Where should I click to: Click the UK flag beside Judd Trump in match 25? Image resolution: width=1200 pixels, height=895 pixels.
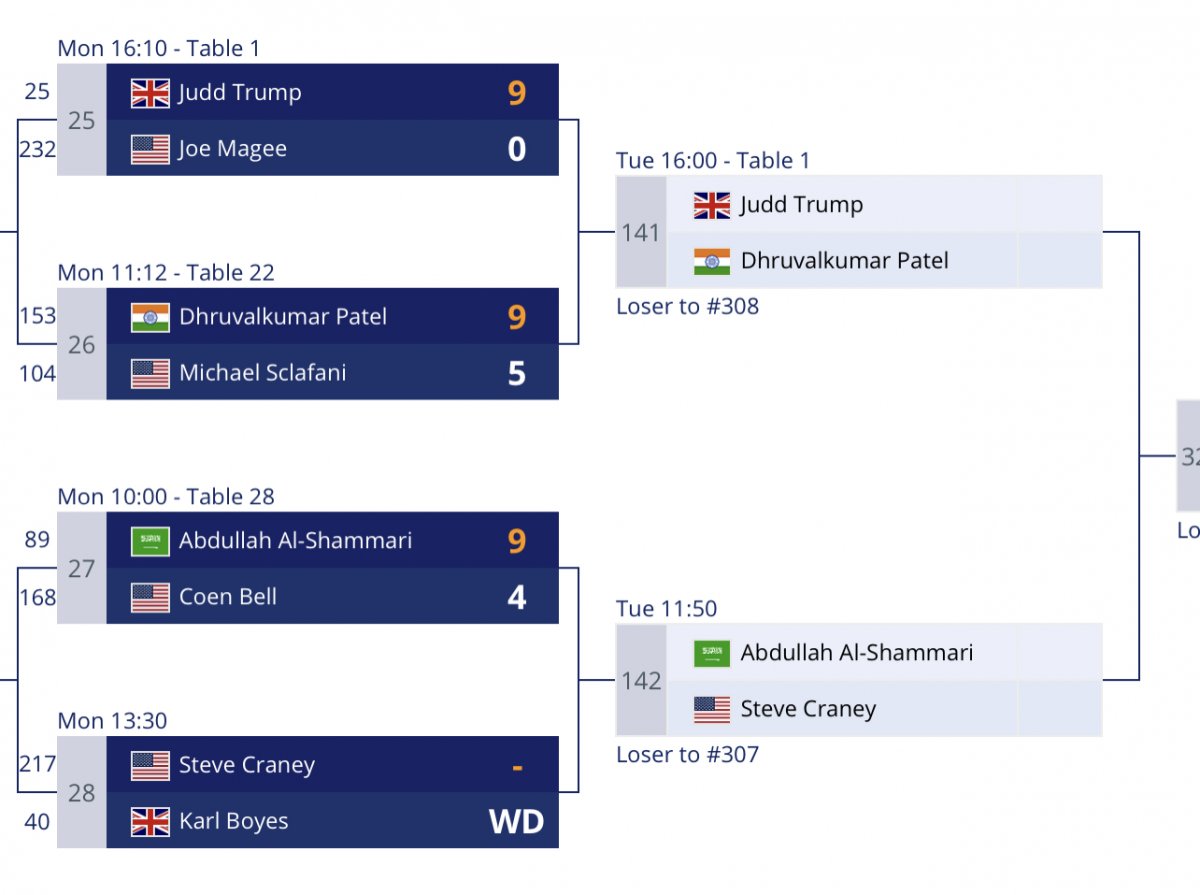[150, 93]
